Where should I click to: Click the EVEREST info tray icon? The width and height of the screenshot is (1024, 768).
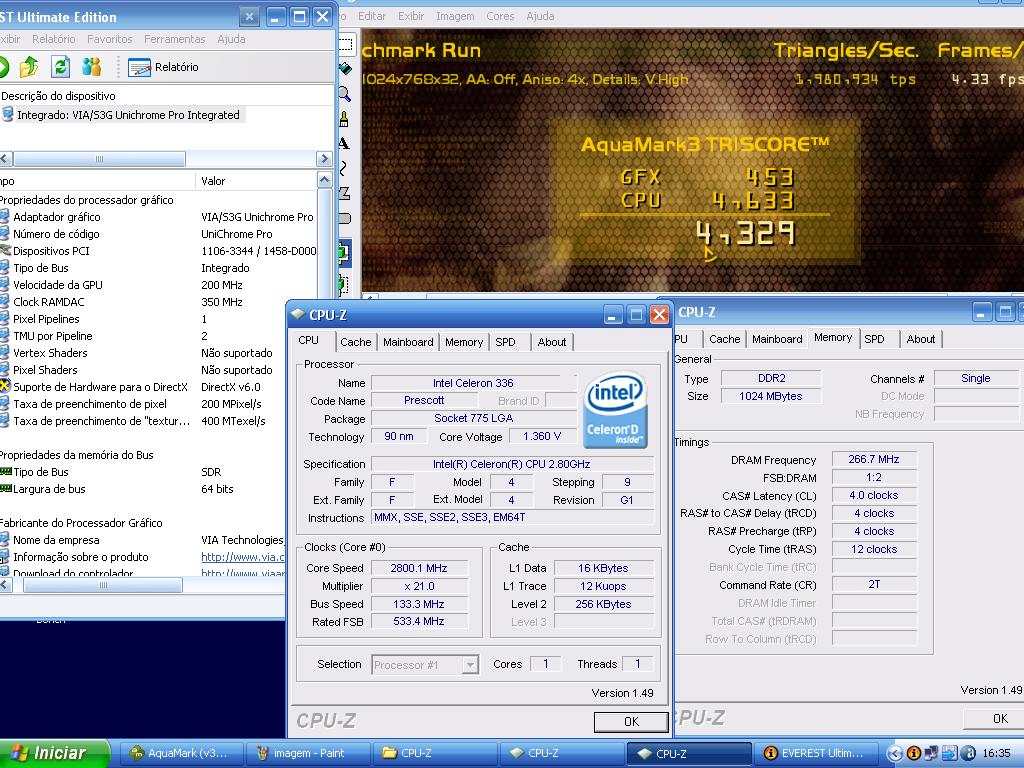point(914,753)
